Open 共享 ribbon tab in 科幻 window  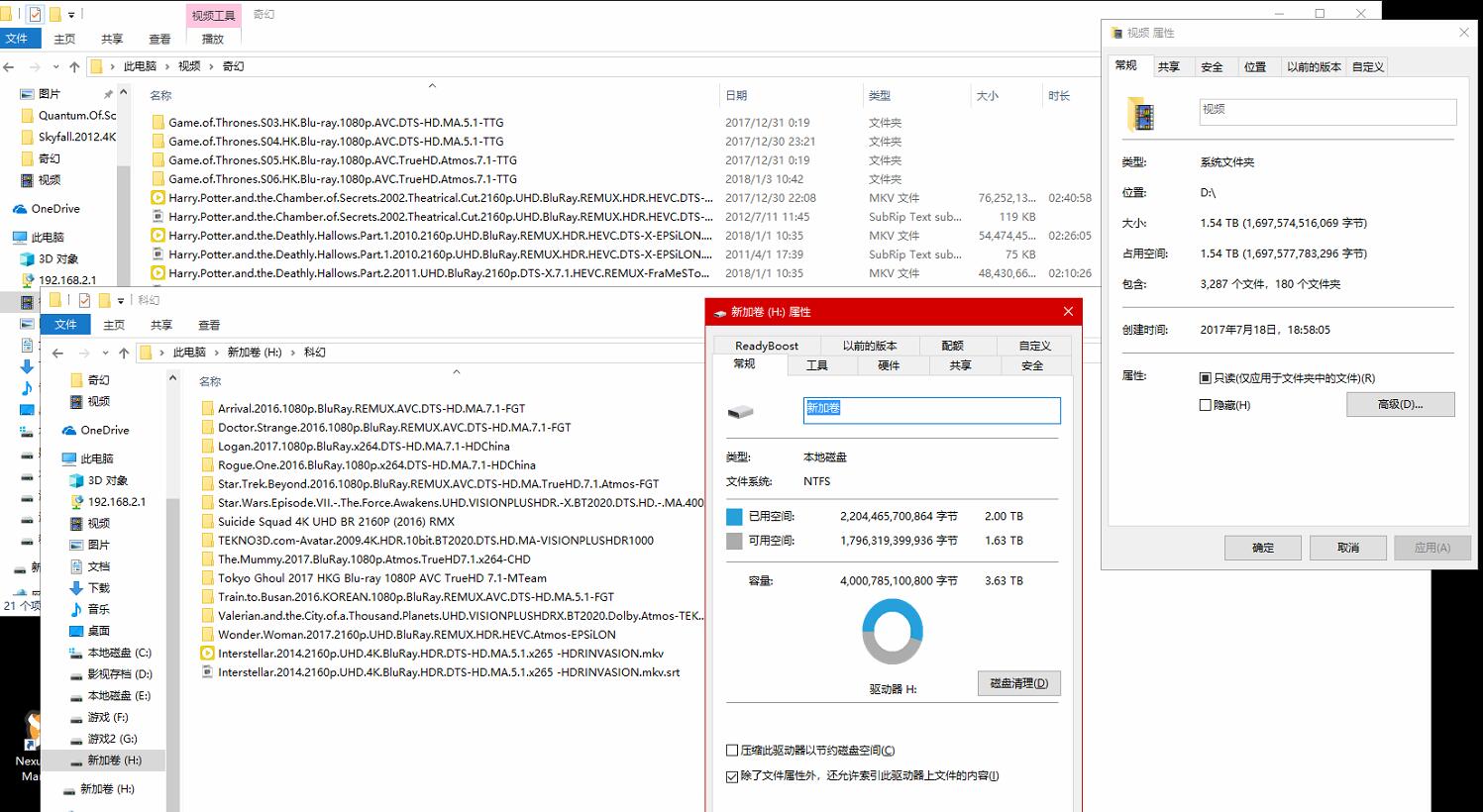click(161, 325)
